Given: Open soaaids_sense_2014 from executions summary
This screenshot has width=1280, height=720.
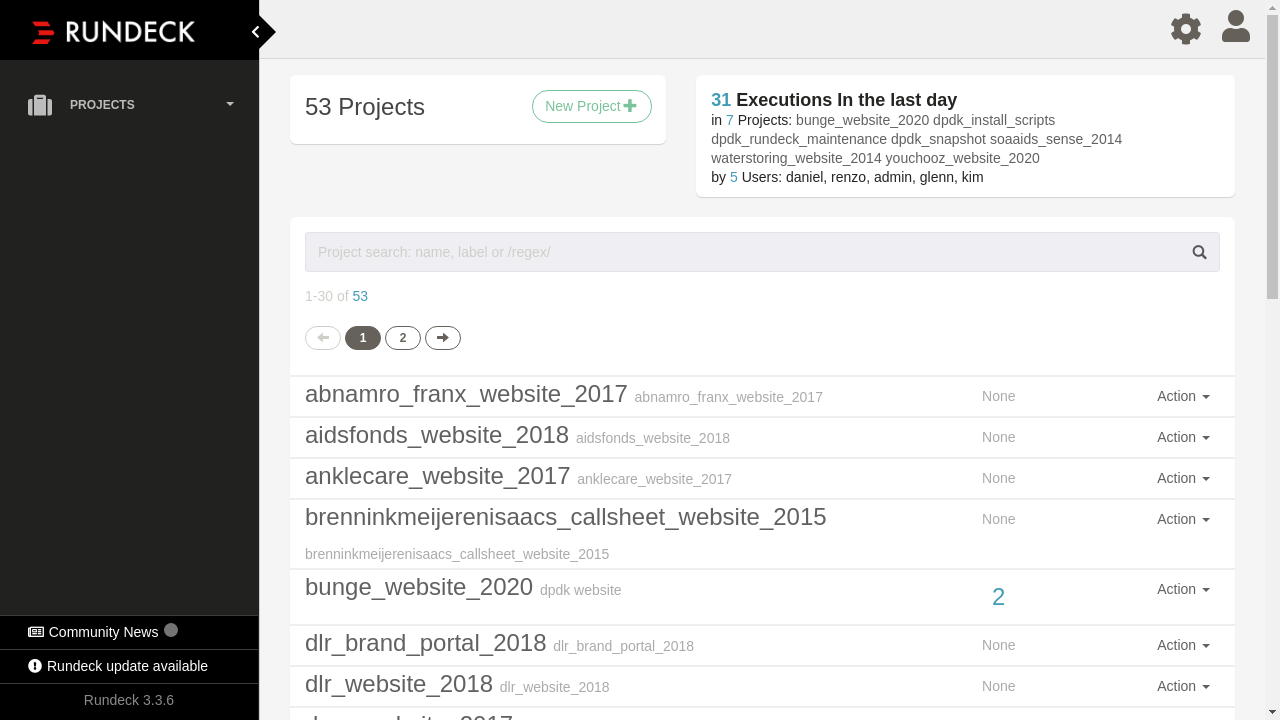Looking at the screenshot, I should (x=1056, y=139).
